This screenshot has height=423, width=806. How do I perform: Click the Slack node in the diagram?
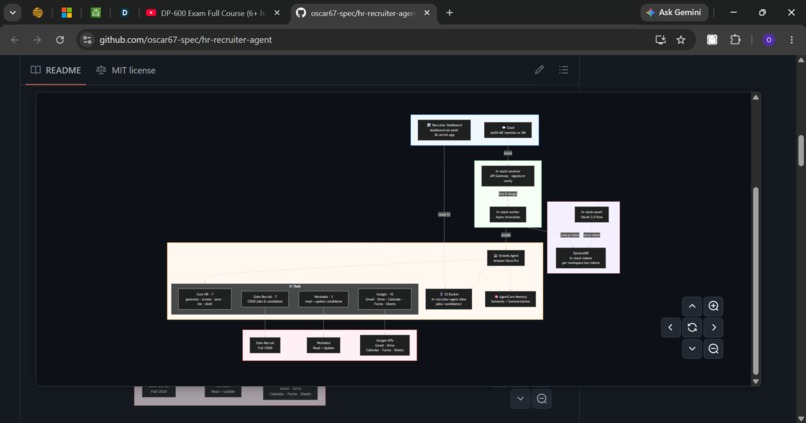pyautogui.click(x=508, y=130)
